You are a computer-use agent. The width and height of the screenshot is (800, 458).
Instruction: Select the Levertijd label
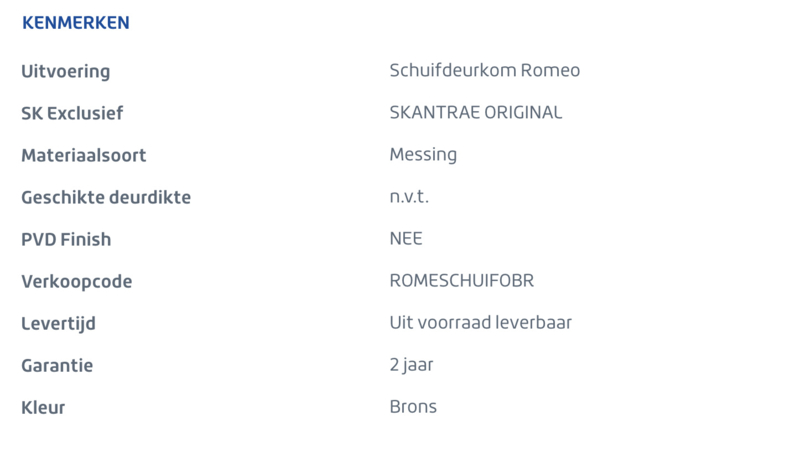tap(58, 324)
